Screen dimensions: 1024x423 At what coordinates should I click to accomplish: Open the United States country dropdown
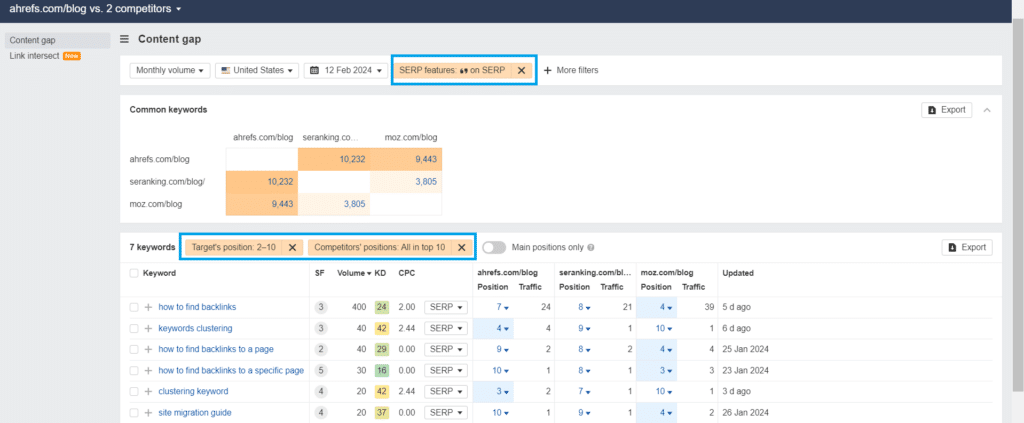point(257,70)
